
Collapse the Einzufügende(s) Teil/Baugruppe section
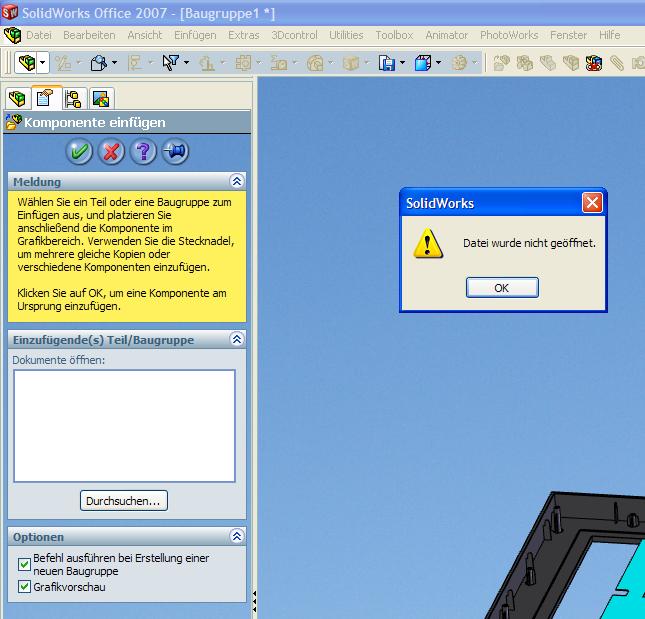pos(237,339)
